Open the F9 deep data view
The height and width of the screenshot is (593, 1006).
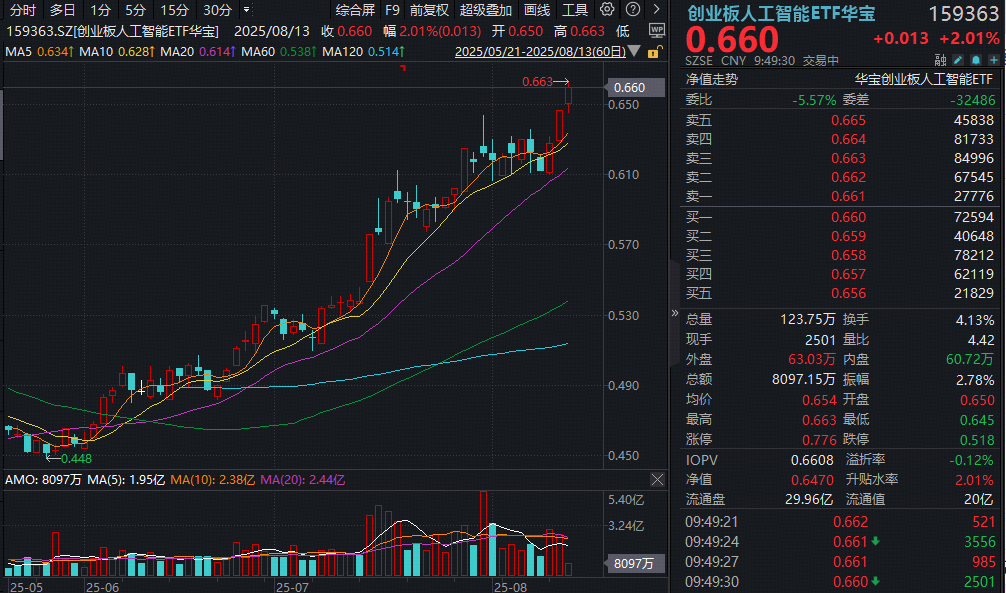coord(392,10)
